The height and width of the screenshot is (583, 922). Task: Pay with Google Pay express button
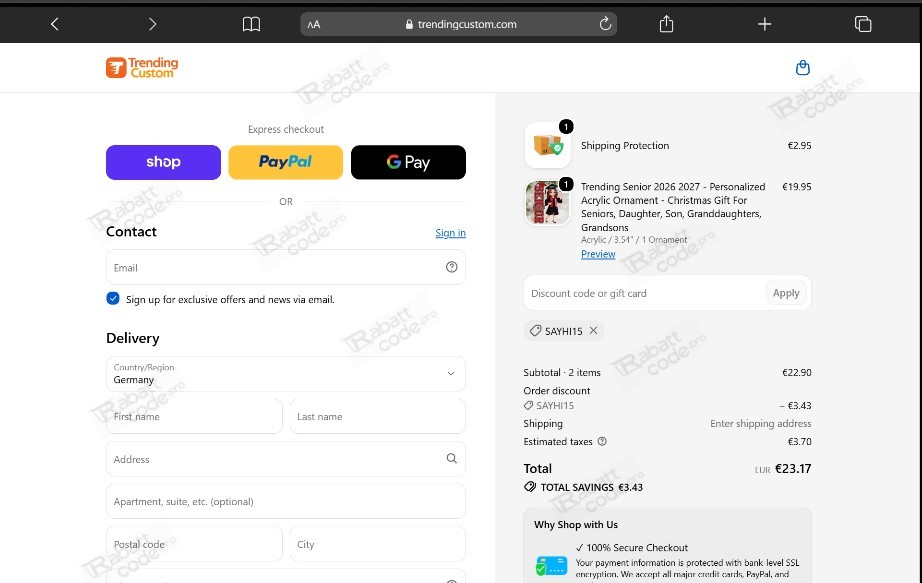(x=408, y=162)
